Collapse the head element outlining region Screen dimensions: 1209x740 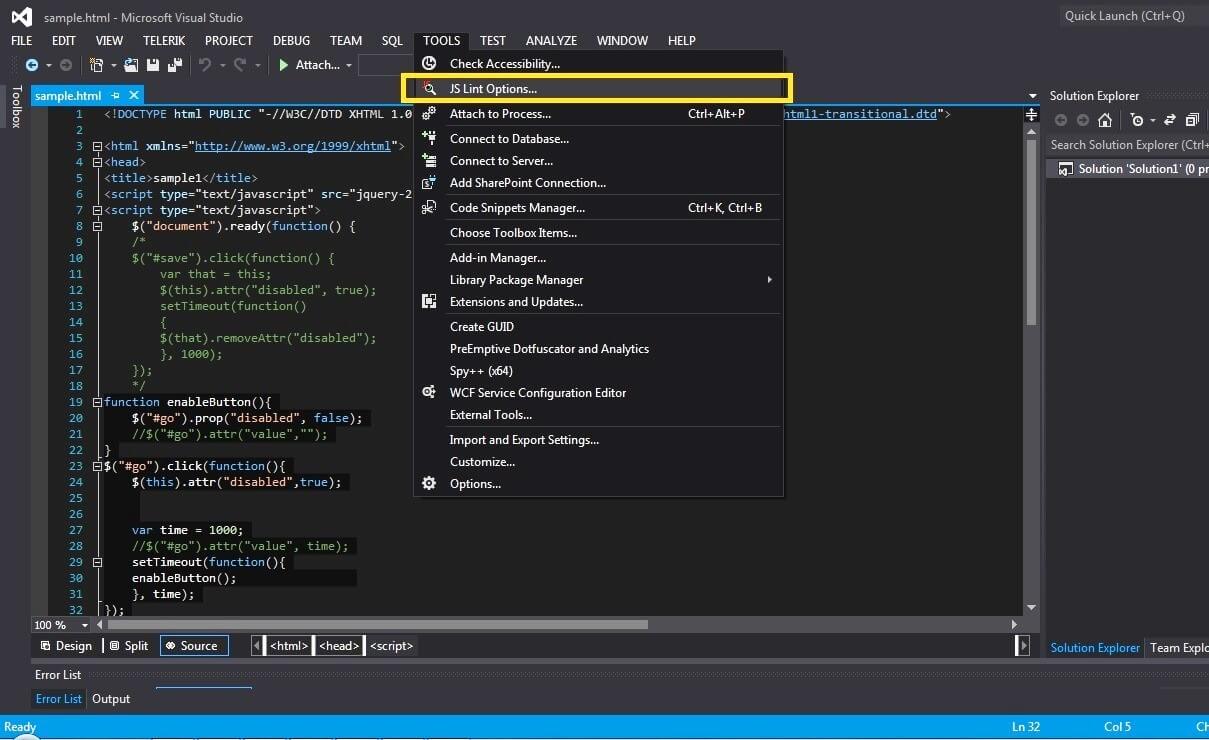pos(97,162)
